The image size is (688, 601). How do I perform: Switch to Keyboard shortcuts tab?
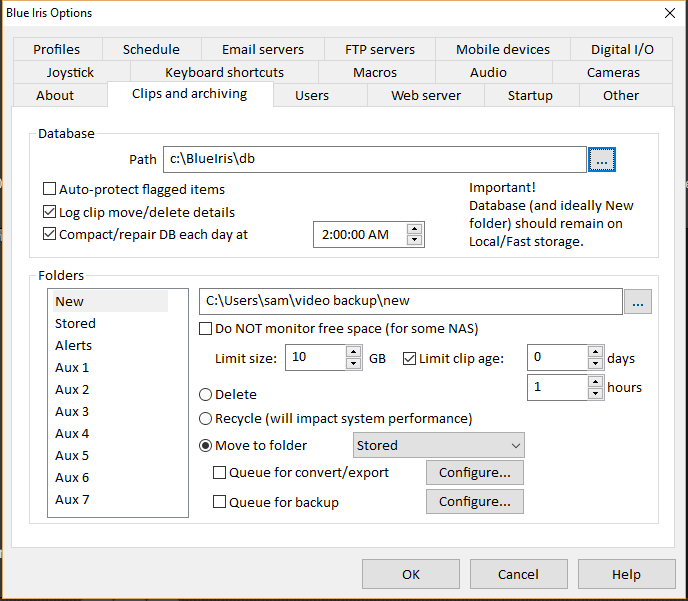[224, 72]
